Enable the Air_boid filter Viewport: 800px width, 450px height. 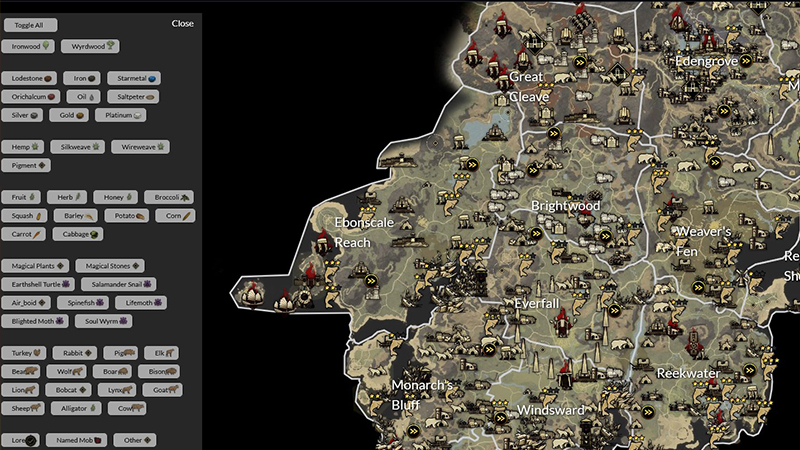pos(26,303)
